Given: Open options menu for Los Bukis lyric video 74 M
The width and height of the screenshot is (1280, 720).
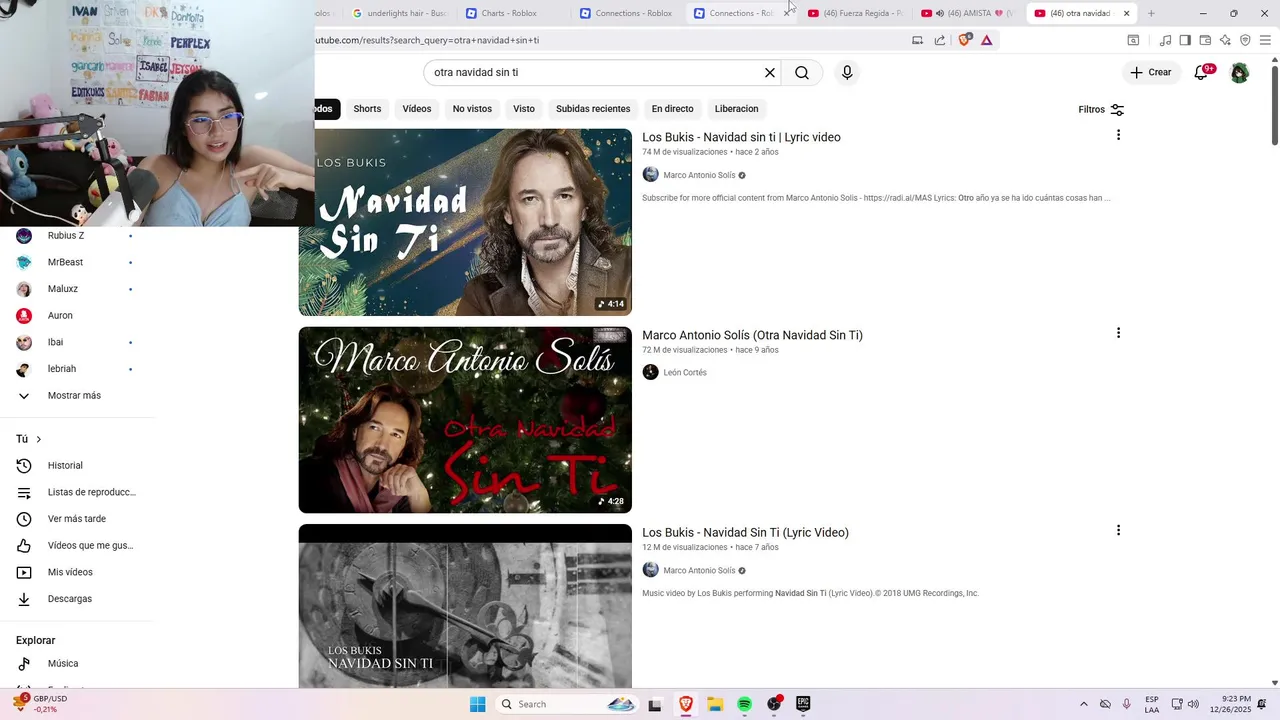Looking at the screenshot, I should 1118,135.
